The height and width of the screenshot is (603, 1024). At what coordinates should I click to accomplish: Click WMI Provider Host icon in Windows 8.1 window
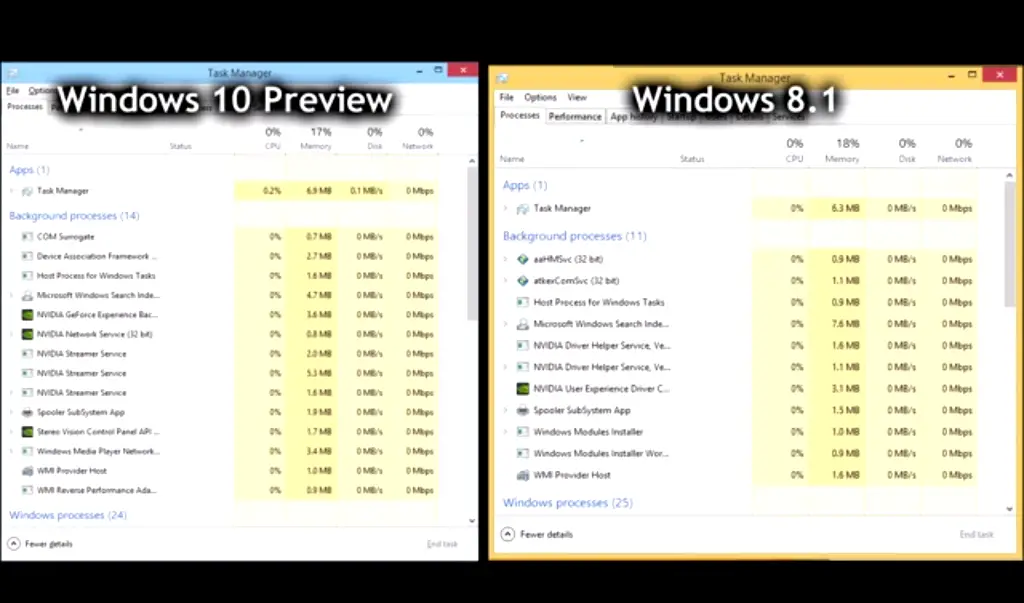(x=522, y=476)
